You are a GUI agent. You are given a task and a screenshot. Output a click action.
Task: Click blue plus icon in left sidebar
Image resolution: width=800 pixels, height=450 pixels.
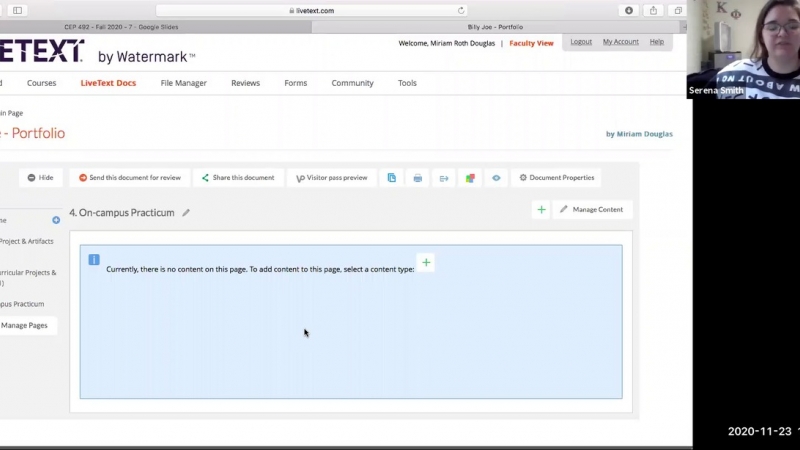(x=56, y=220)
